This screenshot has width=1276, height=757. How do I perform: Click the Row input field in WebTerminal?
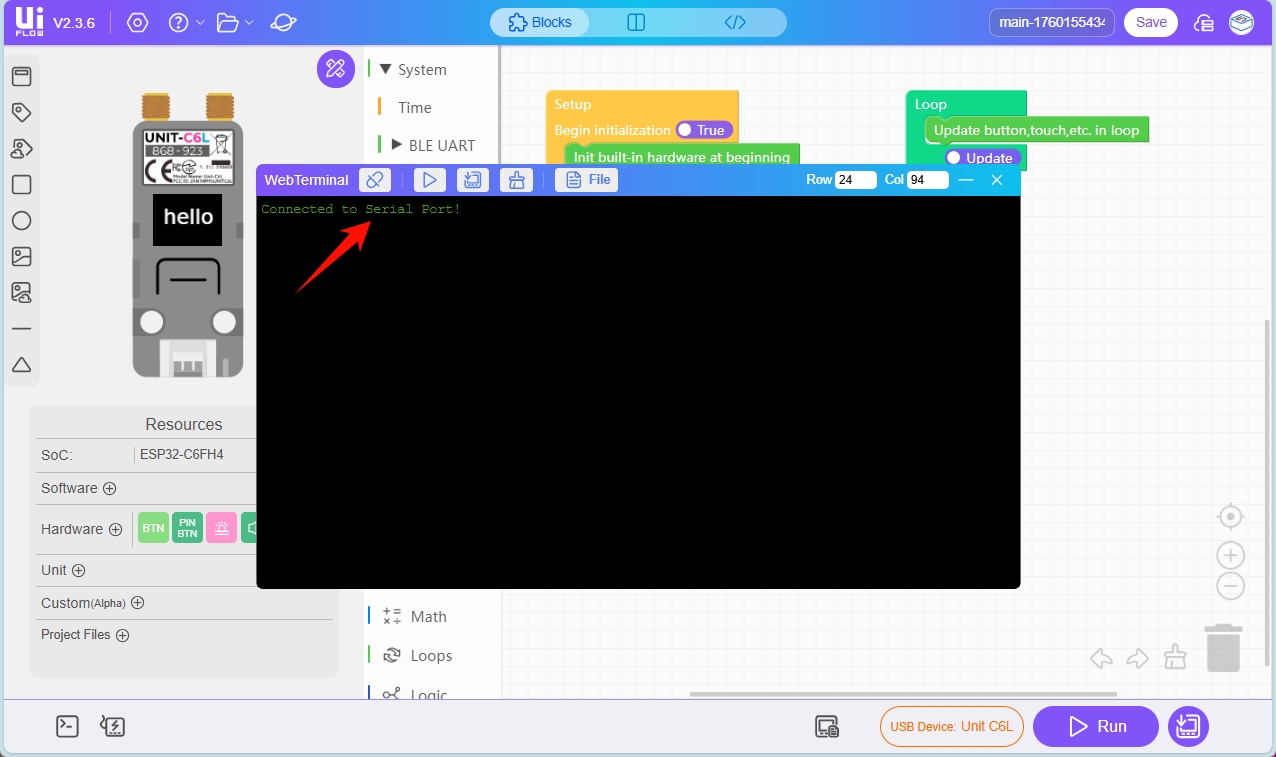pos(855,180)
